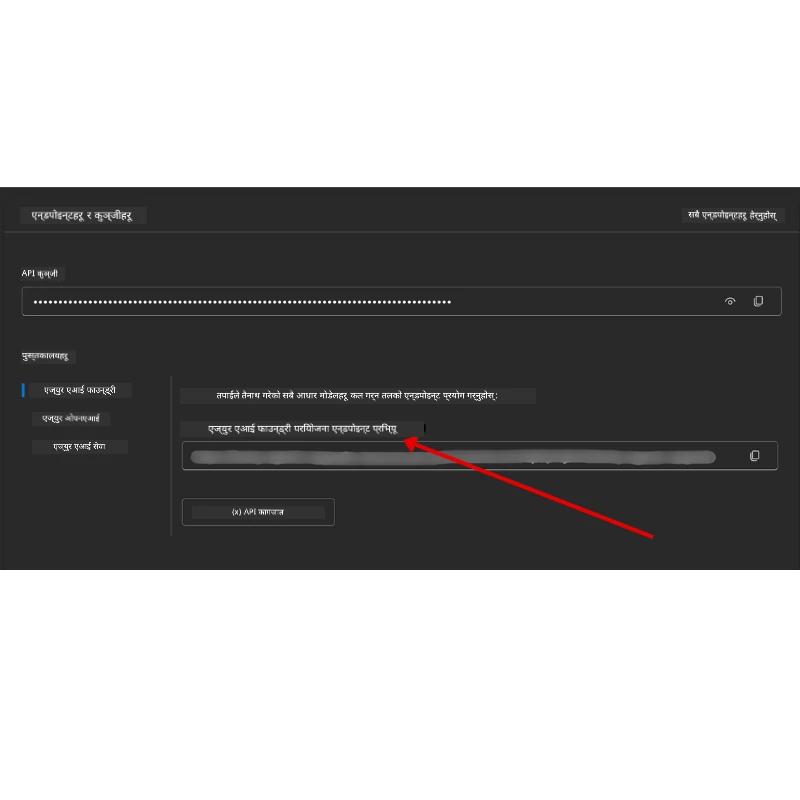Viewport: 800px width, 800px height.
Task: Click the copy icon in the API key row
Action: 758,300
